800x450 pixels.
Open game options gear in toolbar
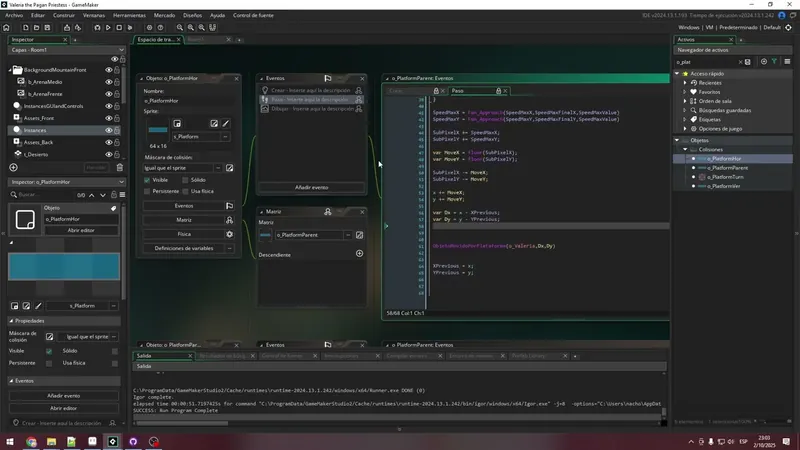click(x=149, y=28)
